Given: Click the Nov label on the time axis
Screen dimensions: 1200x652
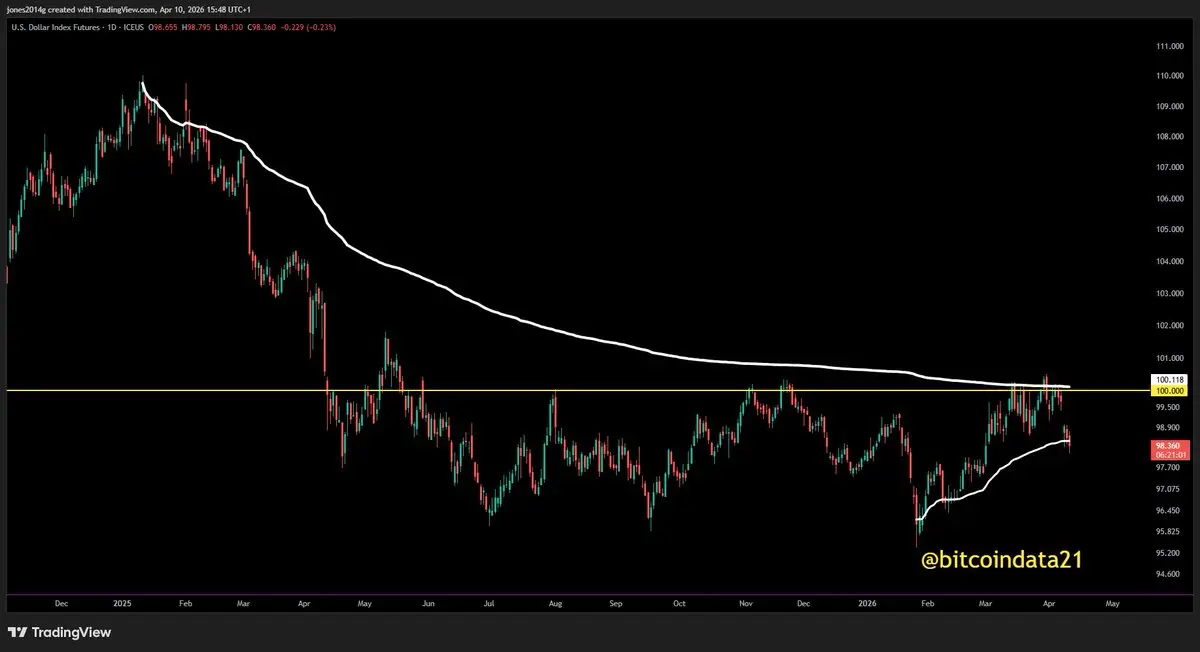Looking at the screenshot, I should tap(745, 604).
